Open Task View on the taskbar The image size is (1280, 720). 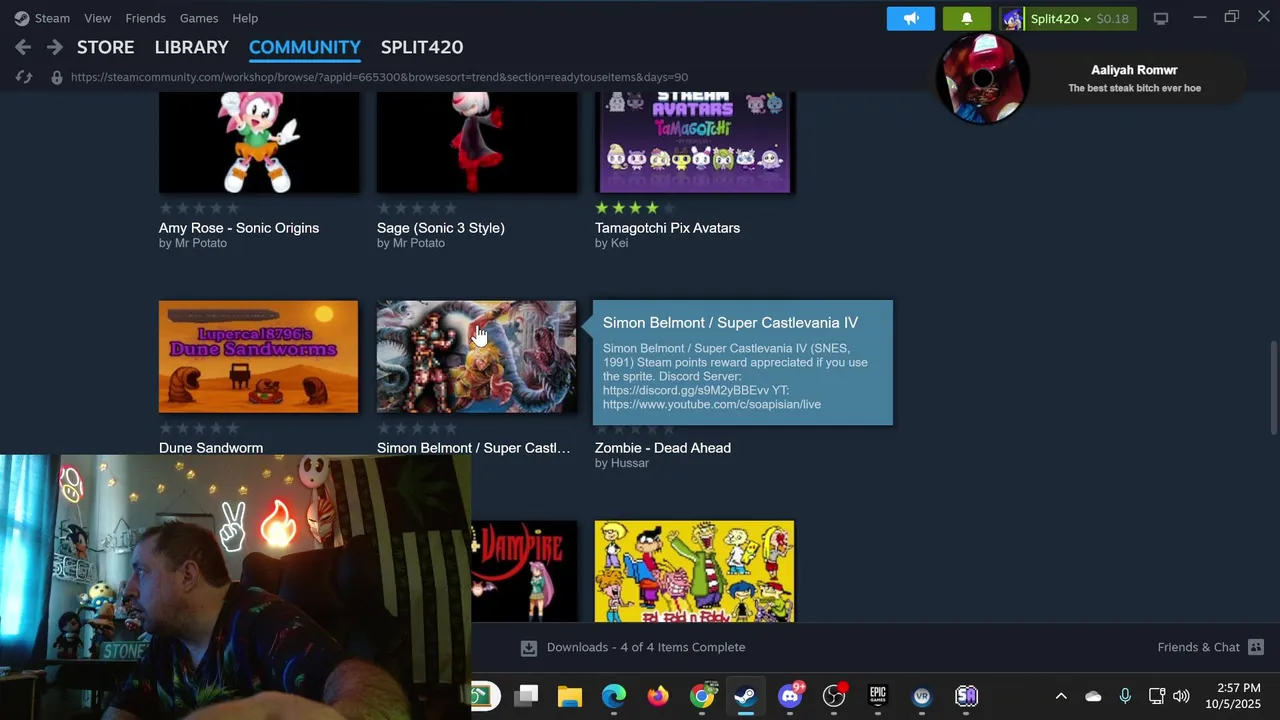coord(526,696)
